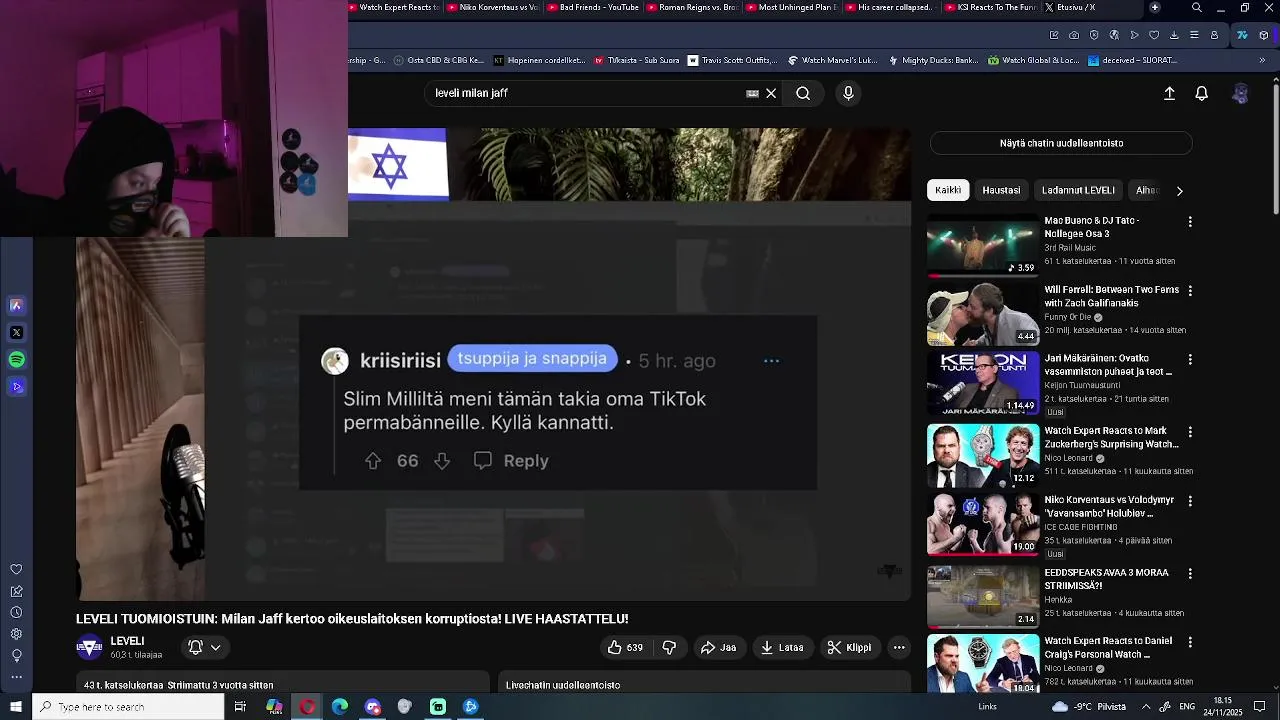Open the tab search magnifier icon
Image resolution: width=1280 pixels, height=720 pixels.
pyautogui.click(x=1197, y=7)
